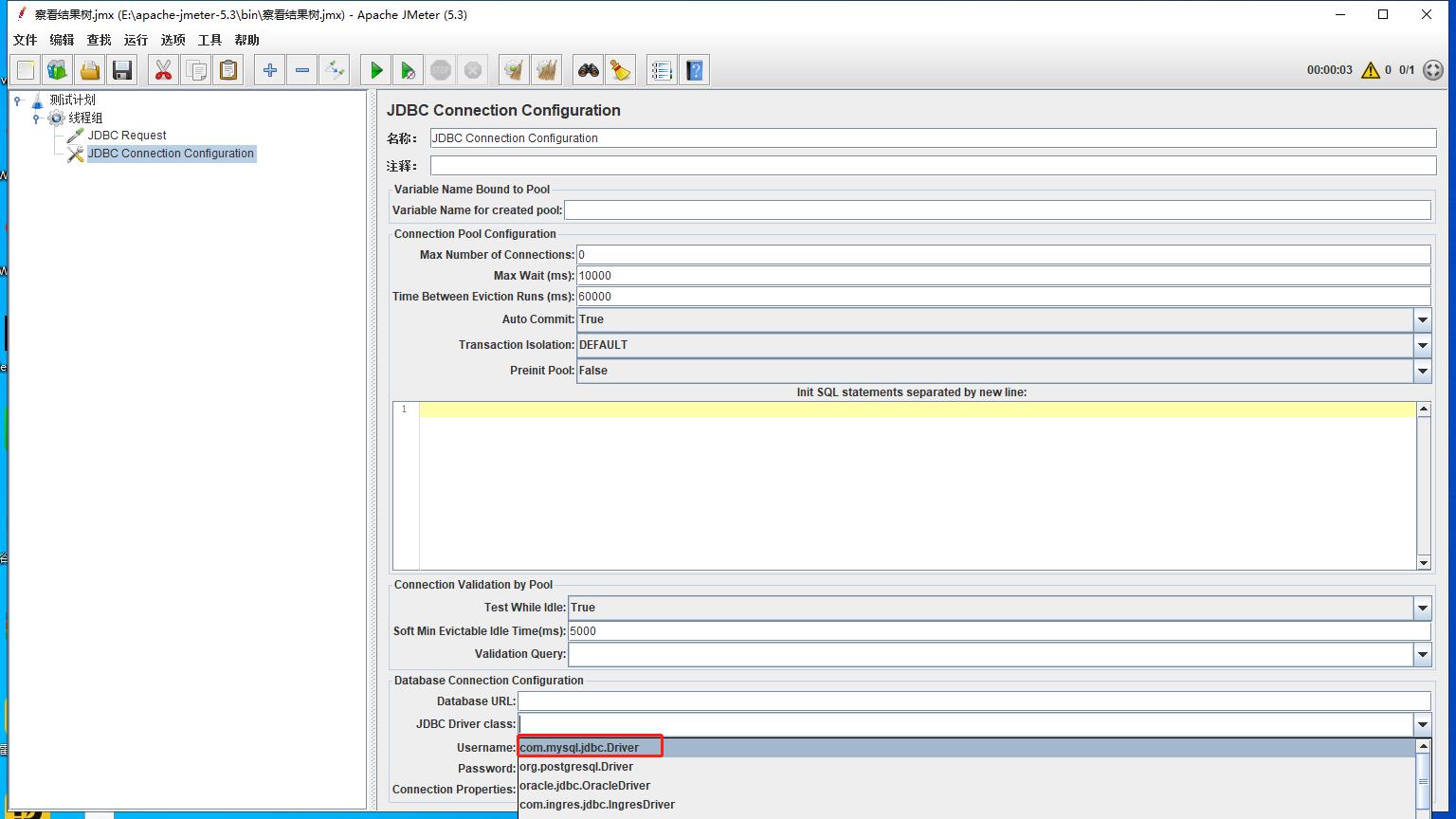Open the 查找 menu

[100, 40]
